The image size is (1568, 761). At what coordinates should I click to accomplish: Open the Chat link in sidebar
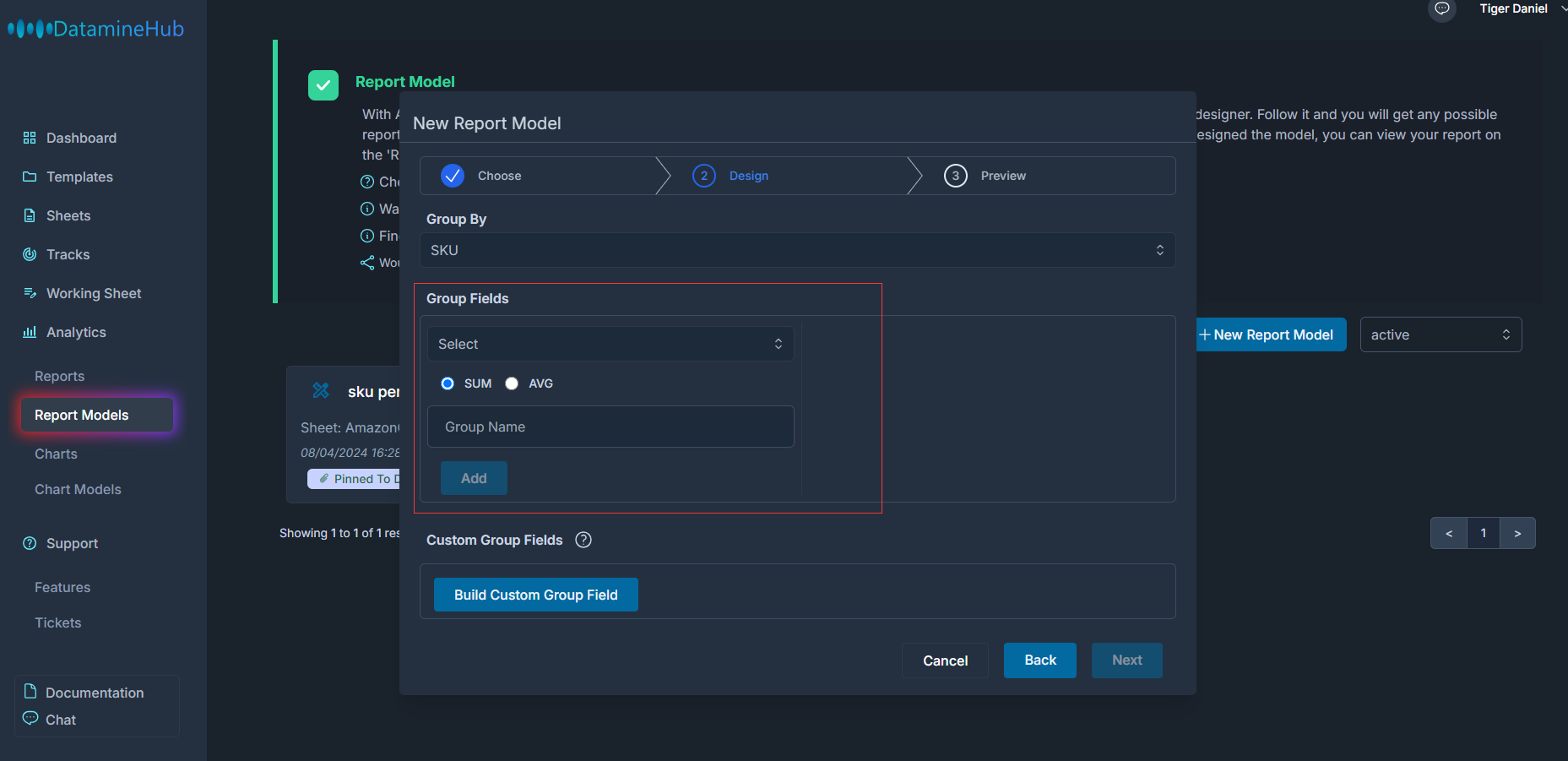tap(61, 720)
